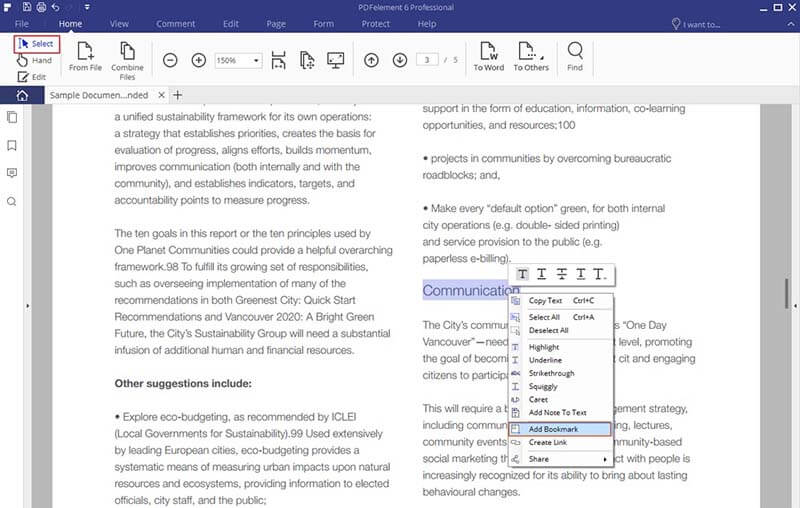Click the I want to search box
Image resolution: width=800 pixels, height=508 pixels.
pyautogui.click(x=695, y=24)
